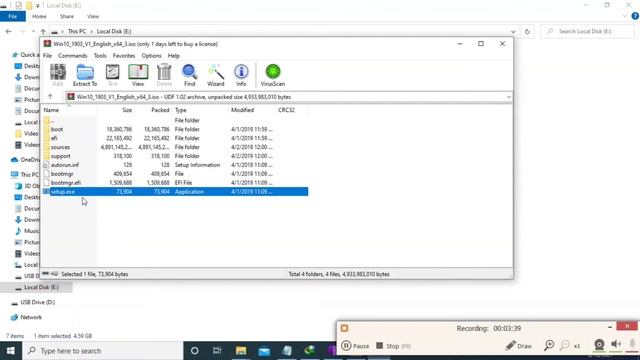Select Local Disk (E:) in navigation pane
The height and width of the screenshot is (360, 640).
click(x=41, y=287)
